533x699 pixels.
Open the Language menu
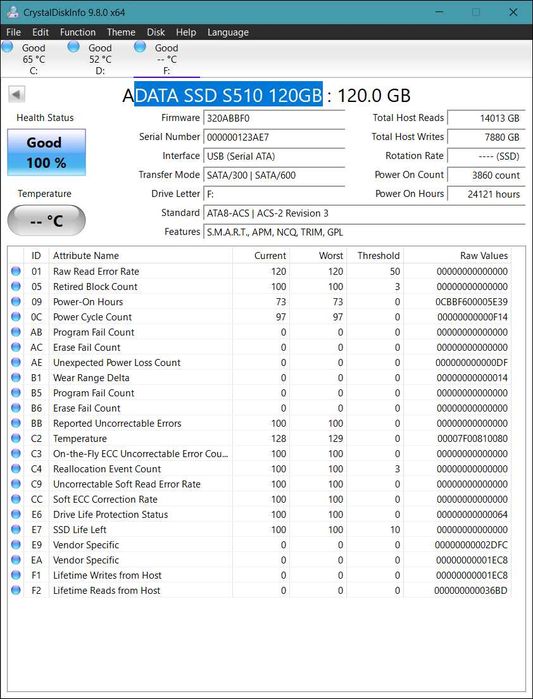coord(228,32)
